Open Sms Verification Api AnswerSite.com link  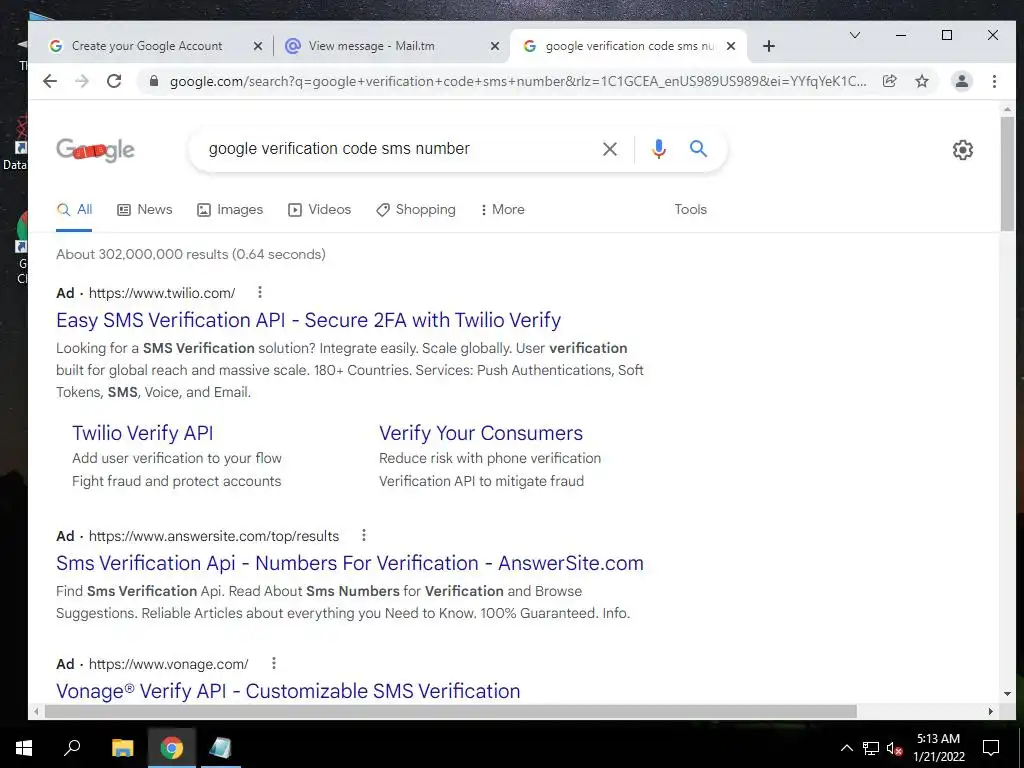[x=349, y=563]
